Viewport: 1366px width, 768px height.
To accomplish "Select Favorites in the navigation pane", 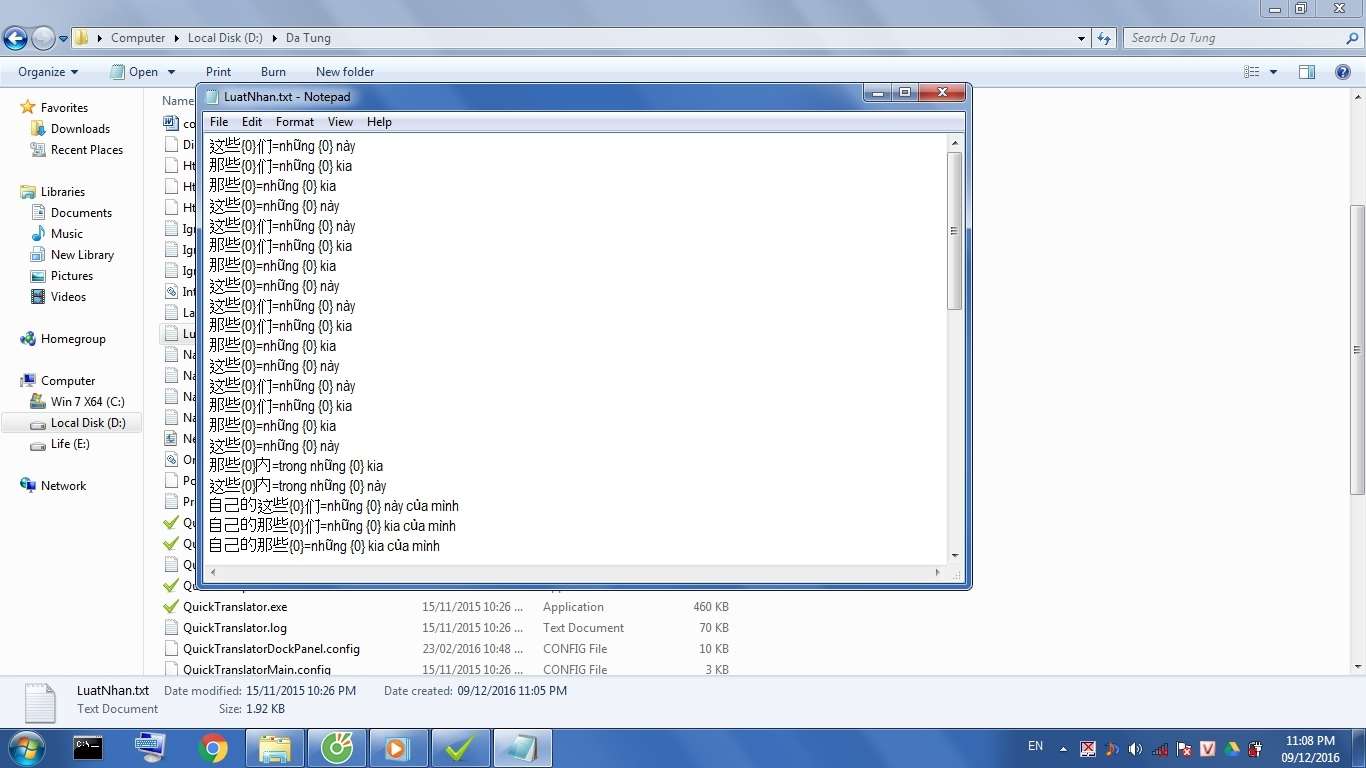I will coord(64,108).
